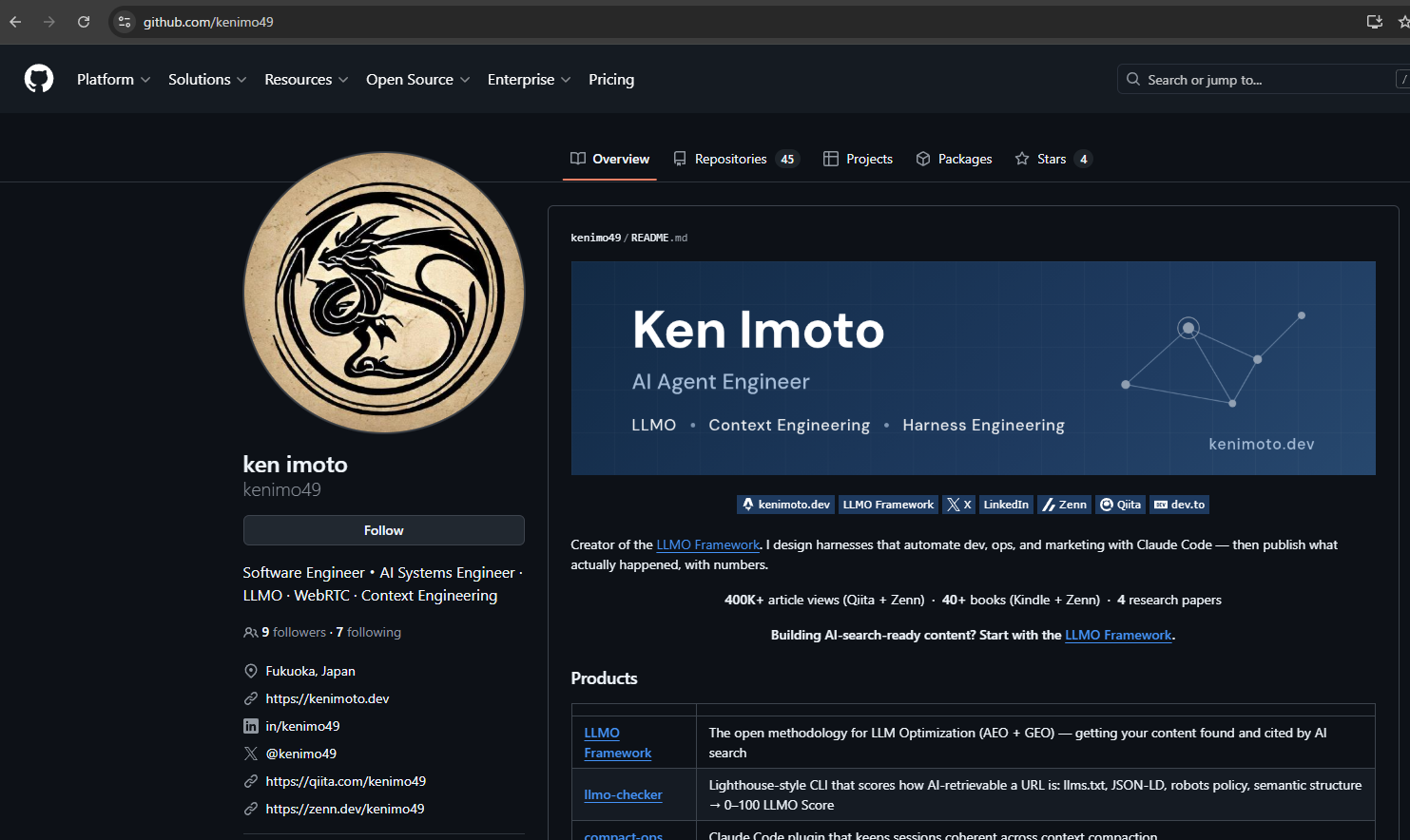Expand the Platform menu

(113, 80)
